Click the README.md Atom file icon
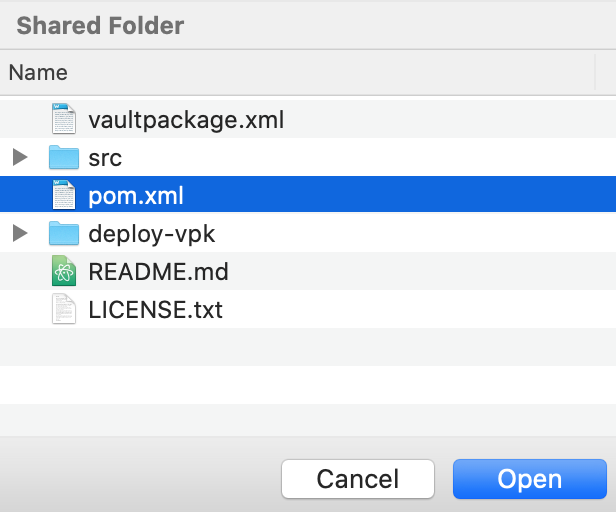The height and width of the screenshot is (512, 616). (x=64, y=271)
